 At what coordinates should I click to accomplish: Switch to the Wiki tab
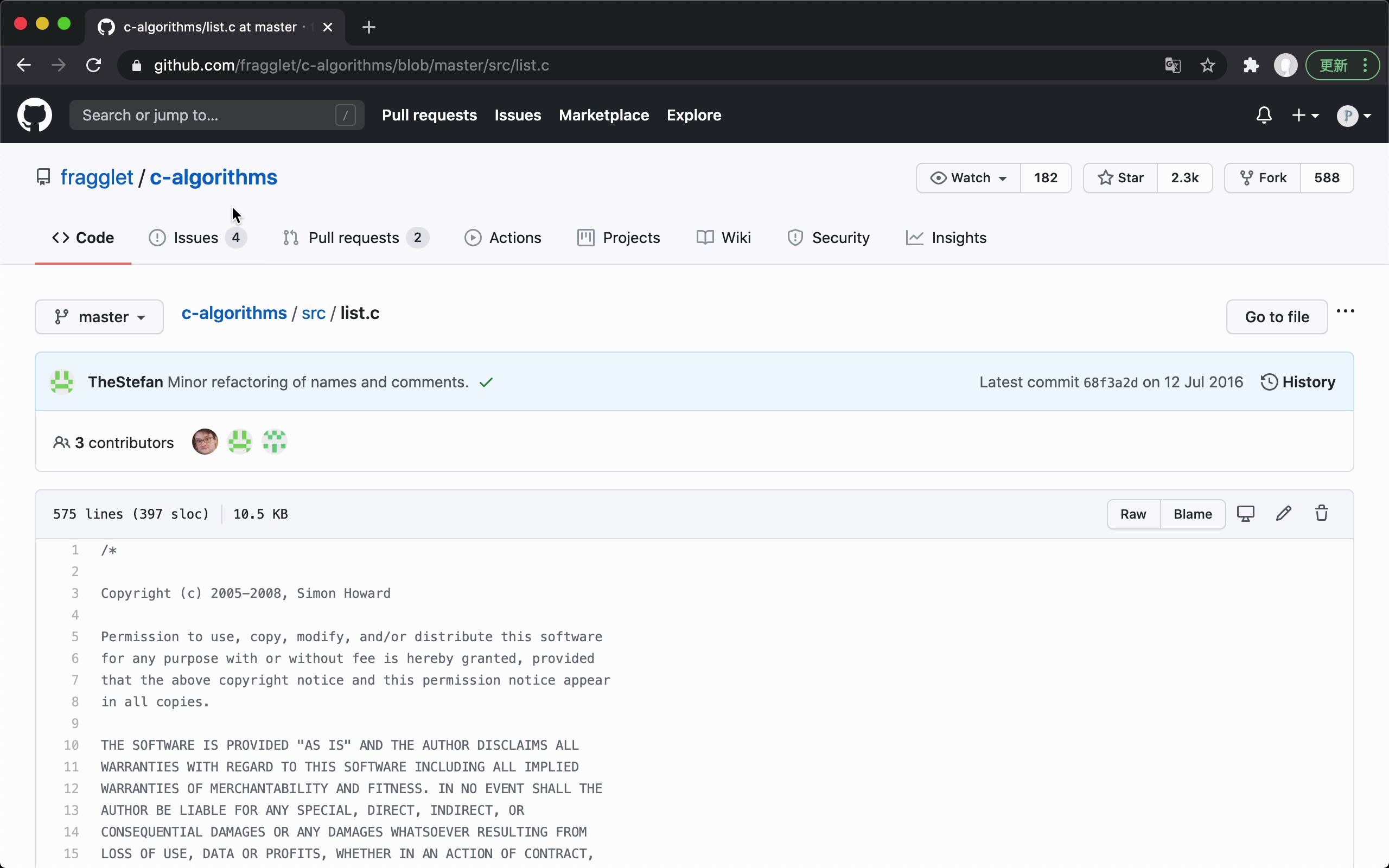coord(724,238)
